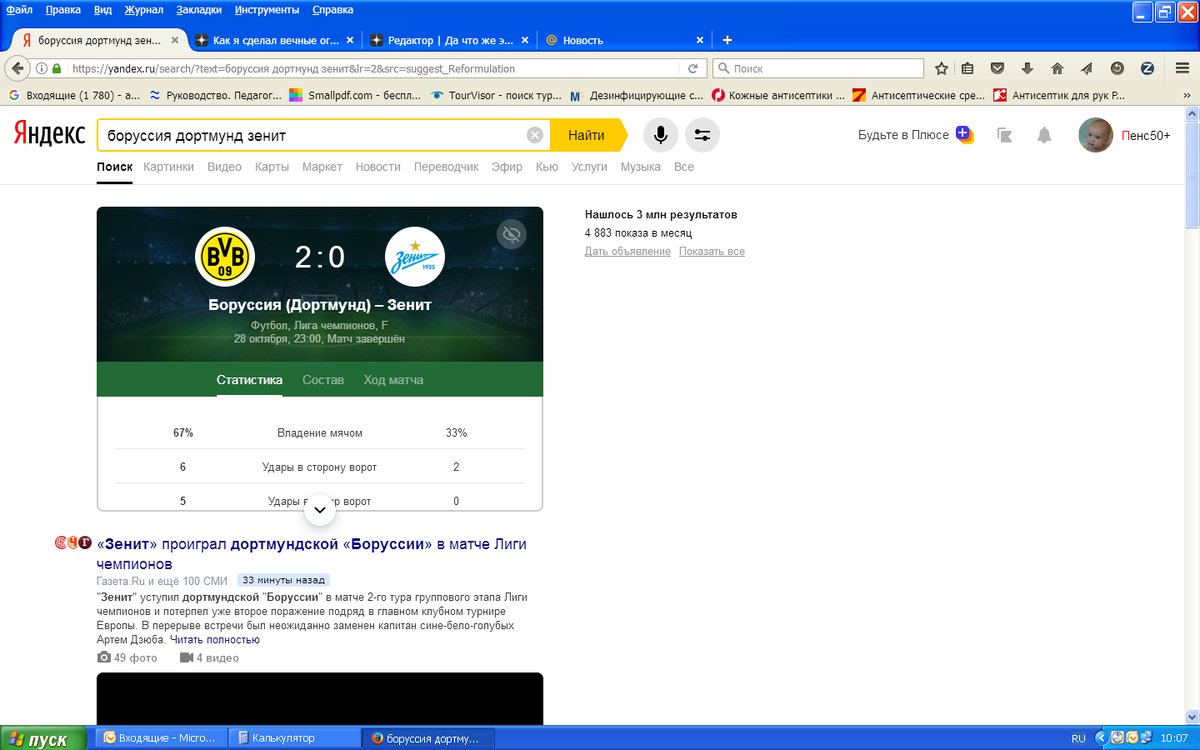1200x750 pixels.
Task: Open Yandex notifications bell
Action: pyautogui.click(x=1044, y=135)
